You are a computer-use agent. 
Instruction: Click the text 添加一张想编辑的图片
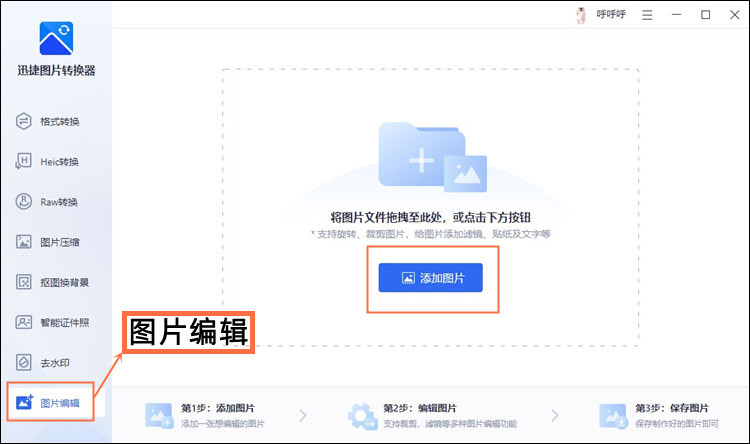[x=222, y=424]
